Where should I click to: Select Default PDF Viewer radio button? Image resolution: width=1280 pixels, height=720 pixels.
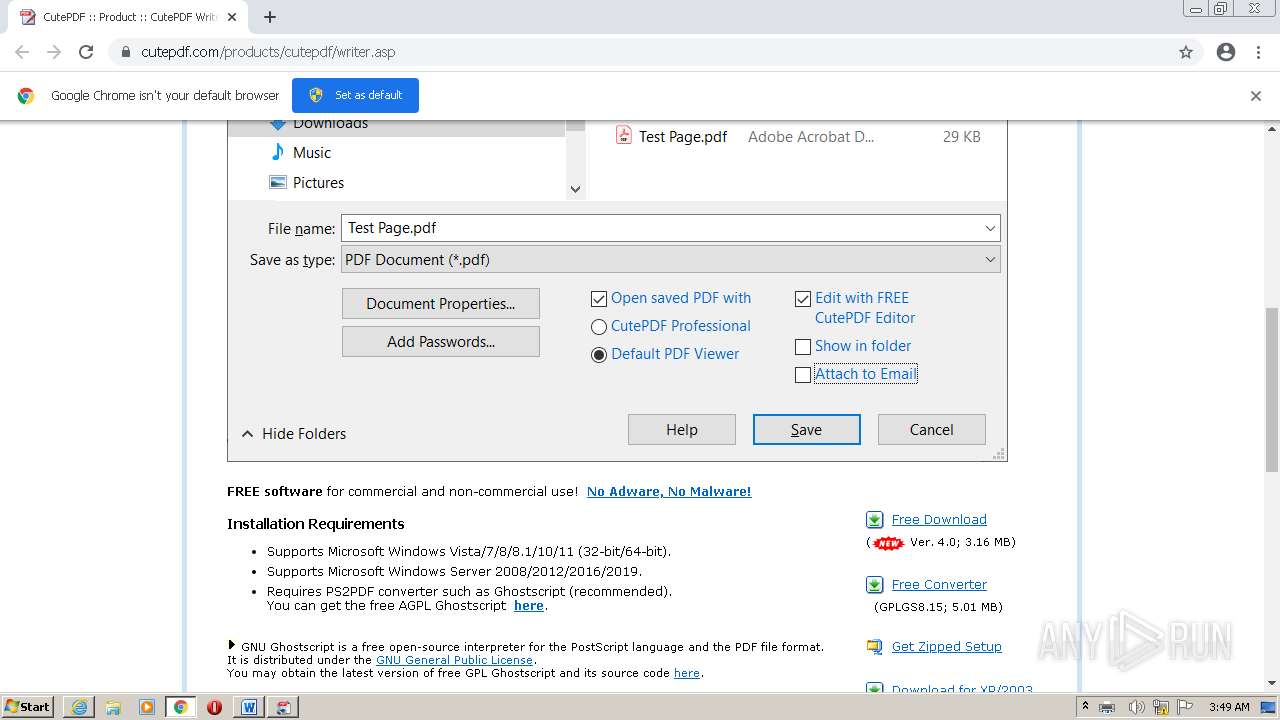[599, 354]
